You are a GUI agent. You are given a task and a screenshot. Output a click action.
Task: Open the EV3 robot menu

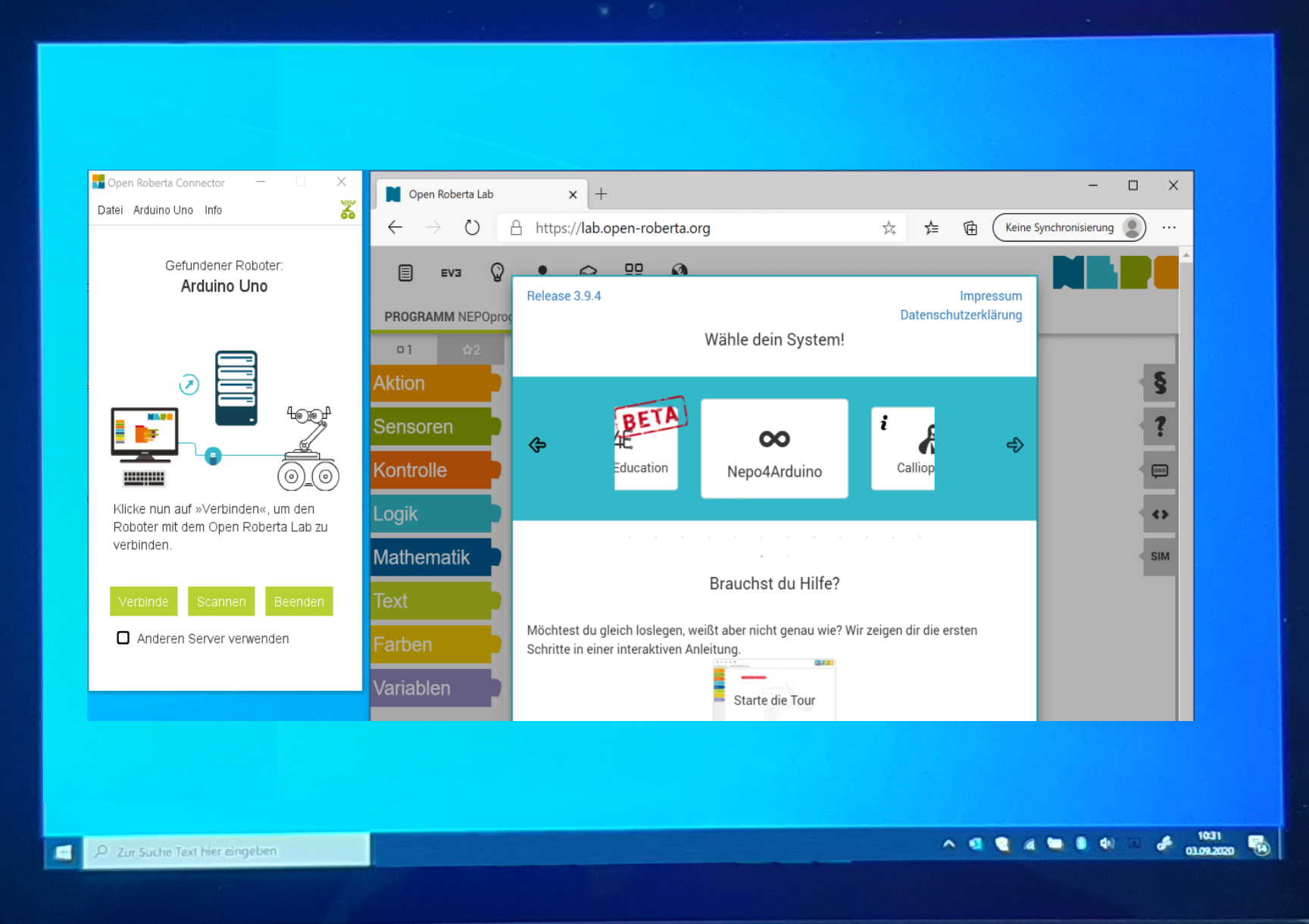(451, 273)
